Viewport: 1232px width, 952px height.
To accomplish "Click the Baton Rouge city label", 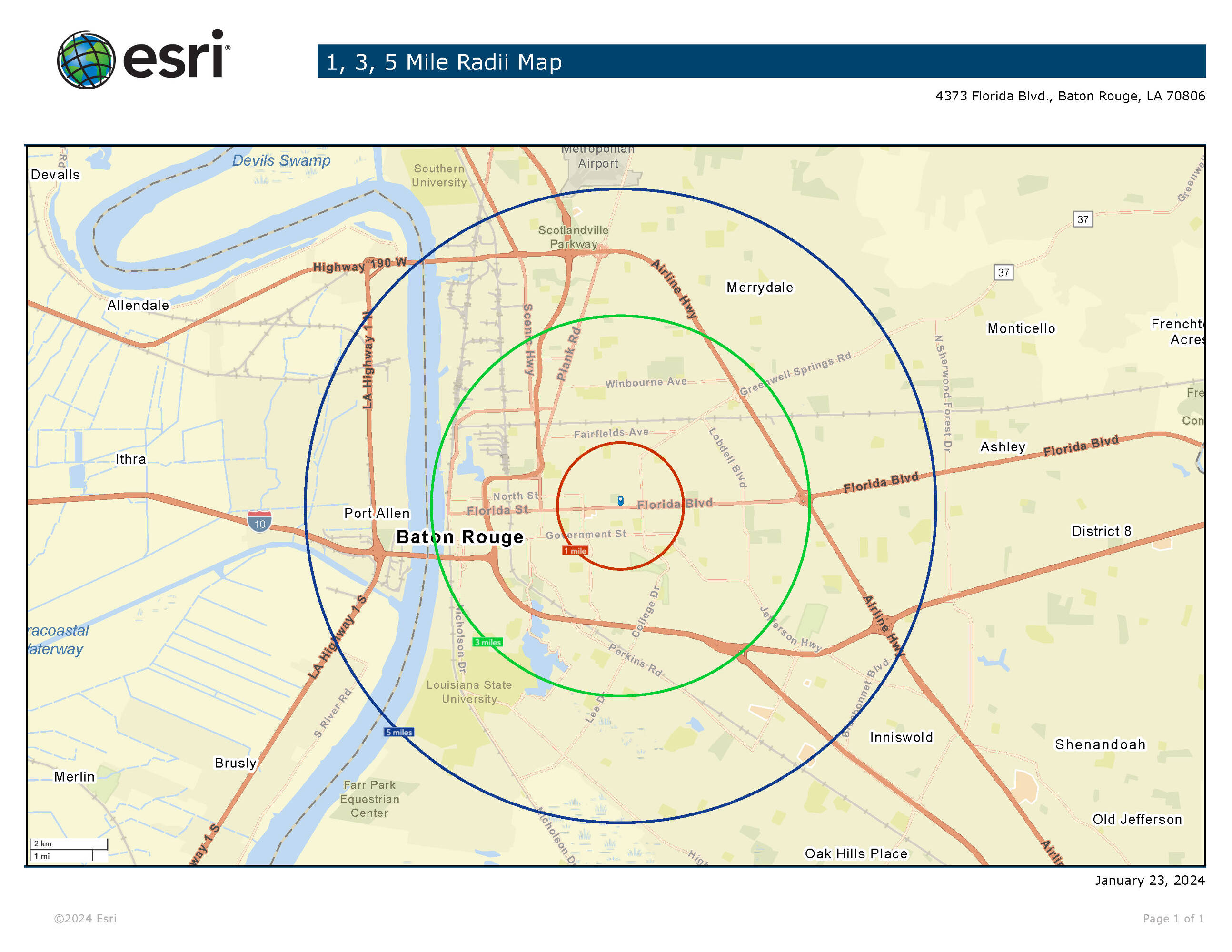I will 460,536.
